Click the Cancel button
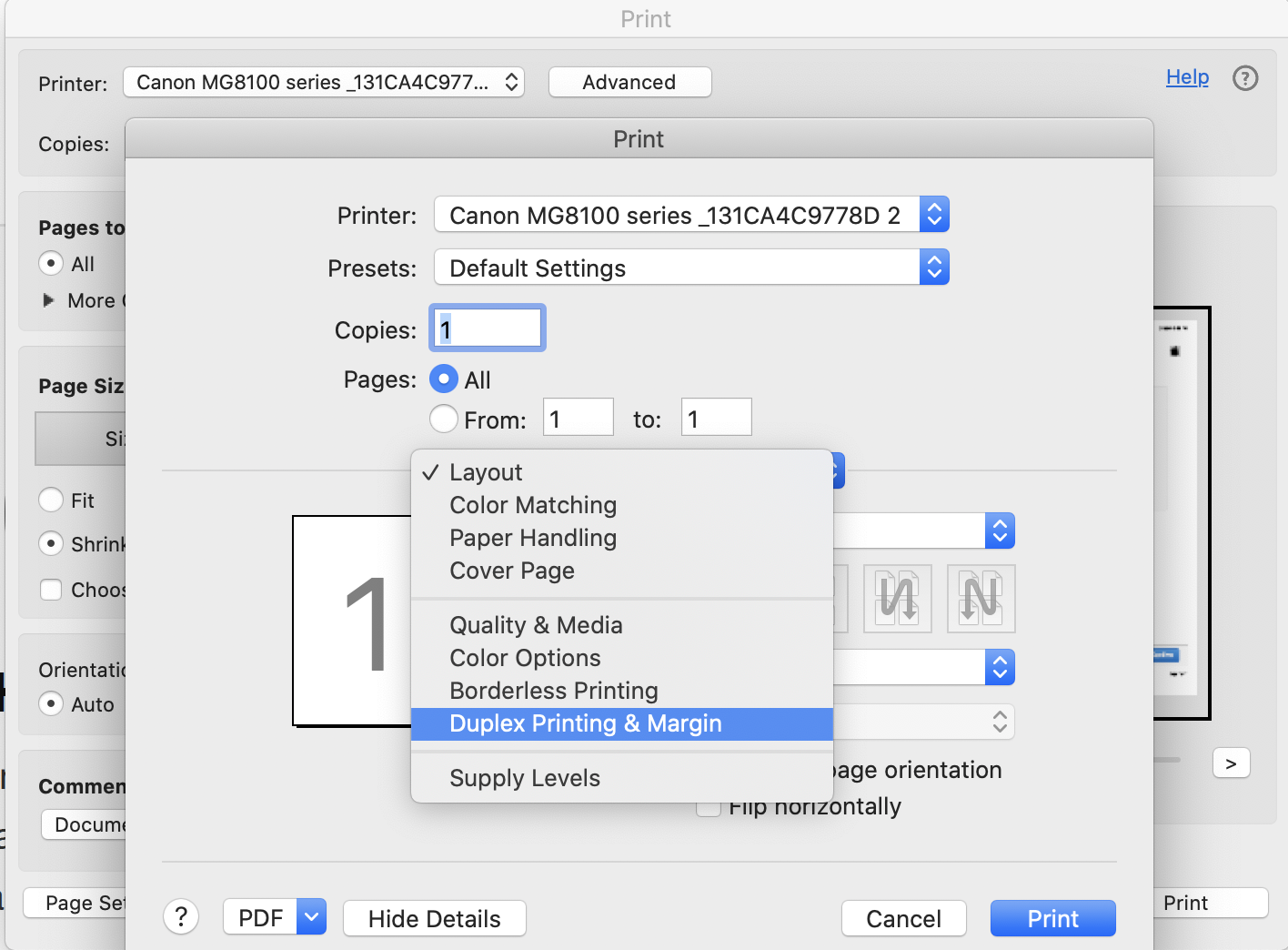Image resolution: width=1288 pixels, height=950 pixels. 903,918
